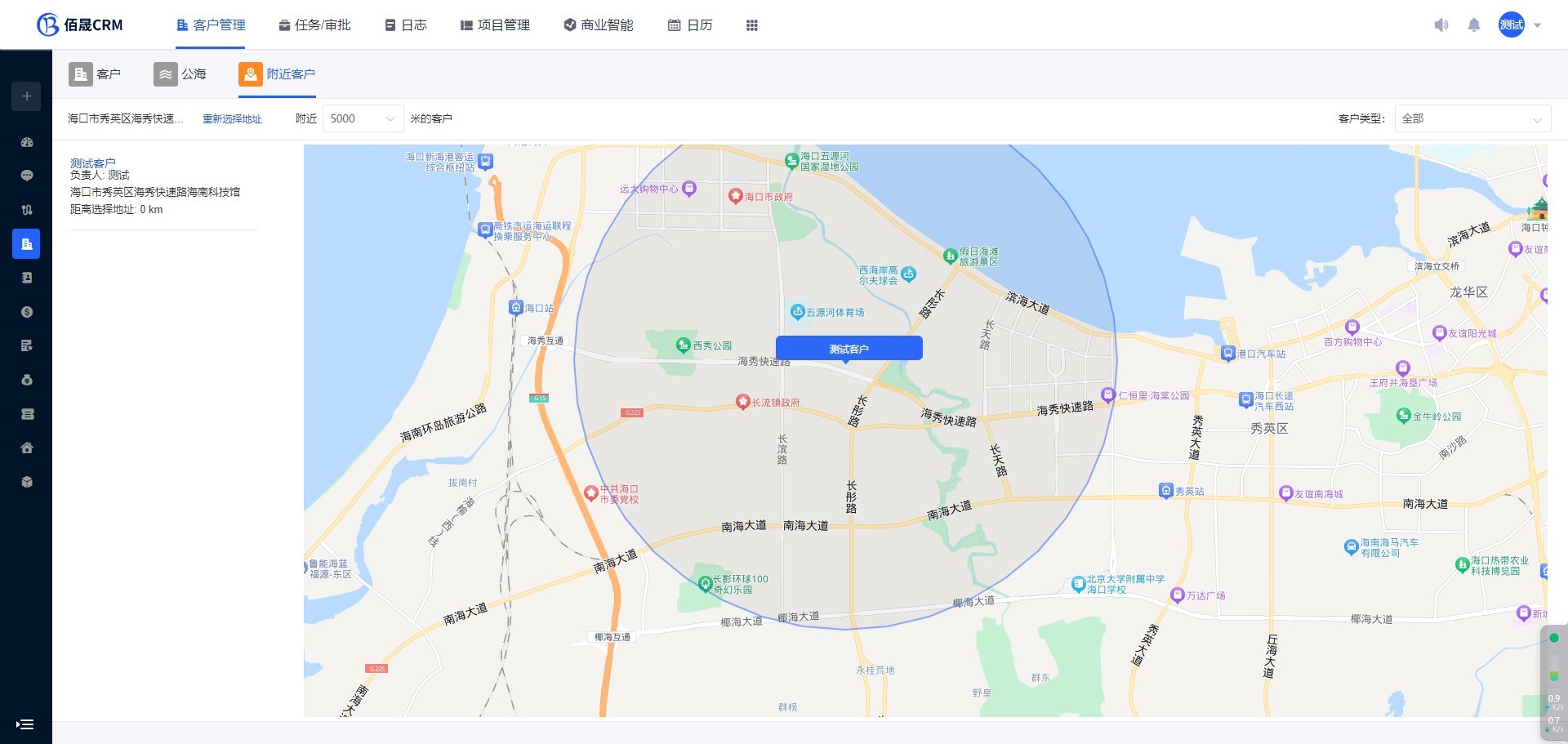Click the 万达广场 shopping marker
The height and width of the screenshot is (744, 1568).
click(x=1178, y=595)
